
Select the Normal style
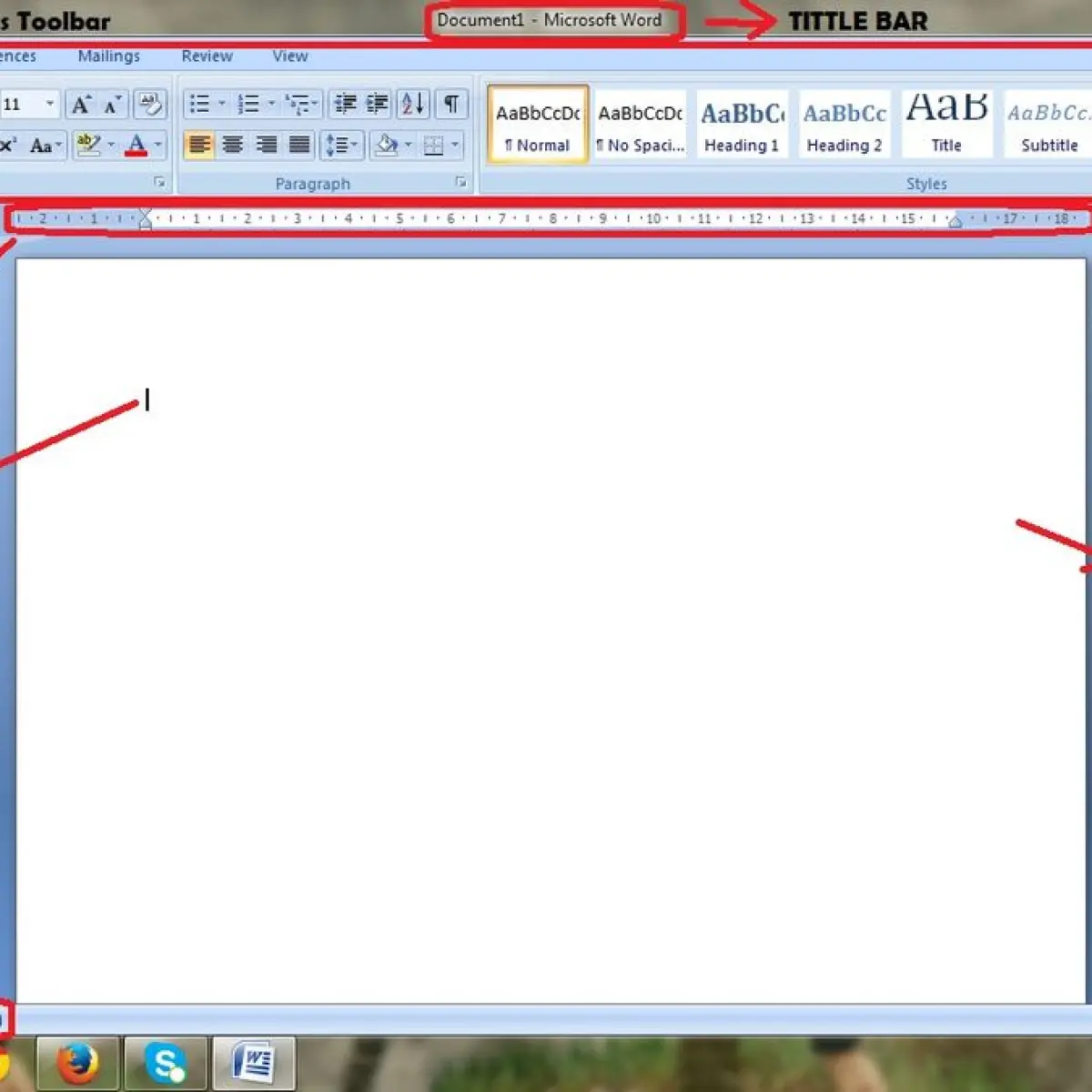pyautogui.click(x=538, y=125)
